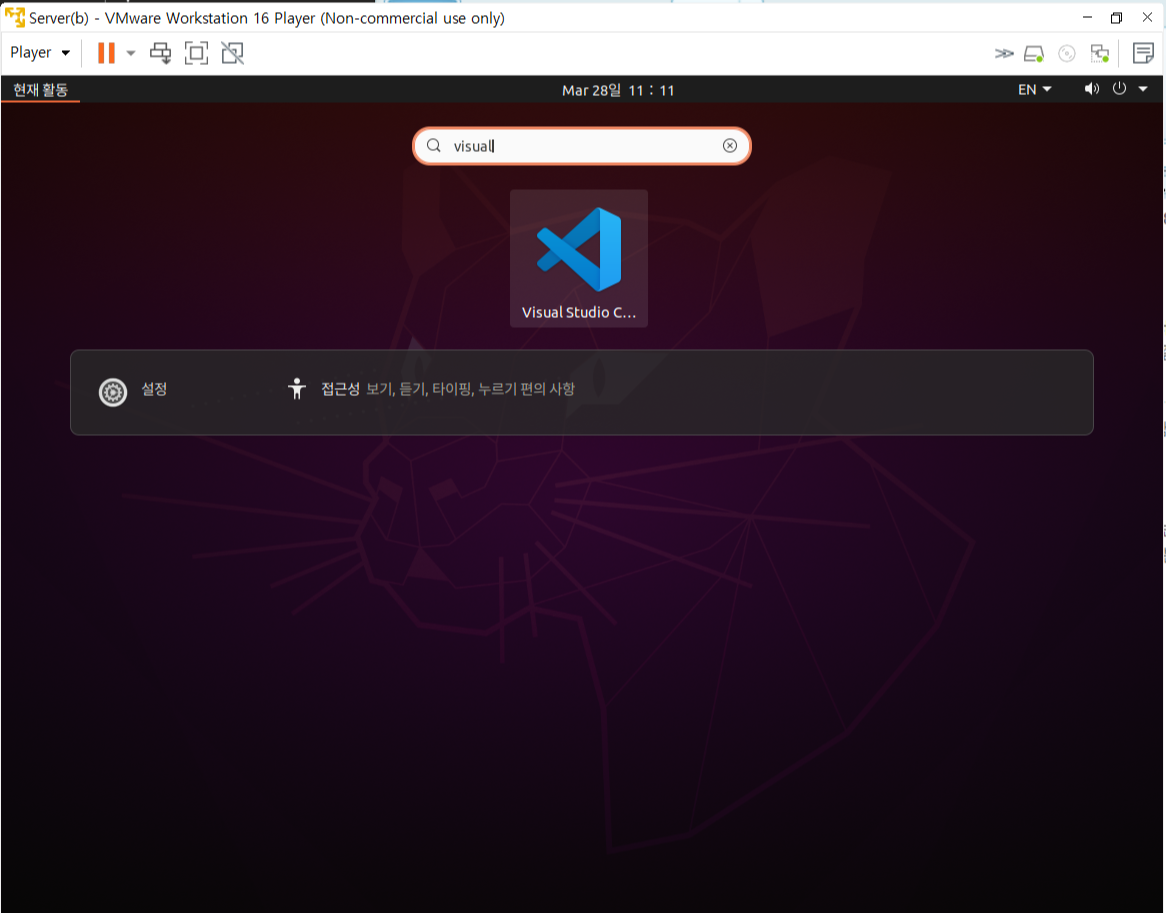Send Ctrl+Alt+Del to the VM
Viewport: 1166px width, 913px height.
click(x=160, y=53)
